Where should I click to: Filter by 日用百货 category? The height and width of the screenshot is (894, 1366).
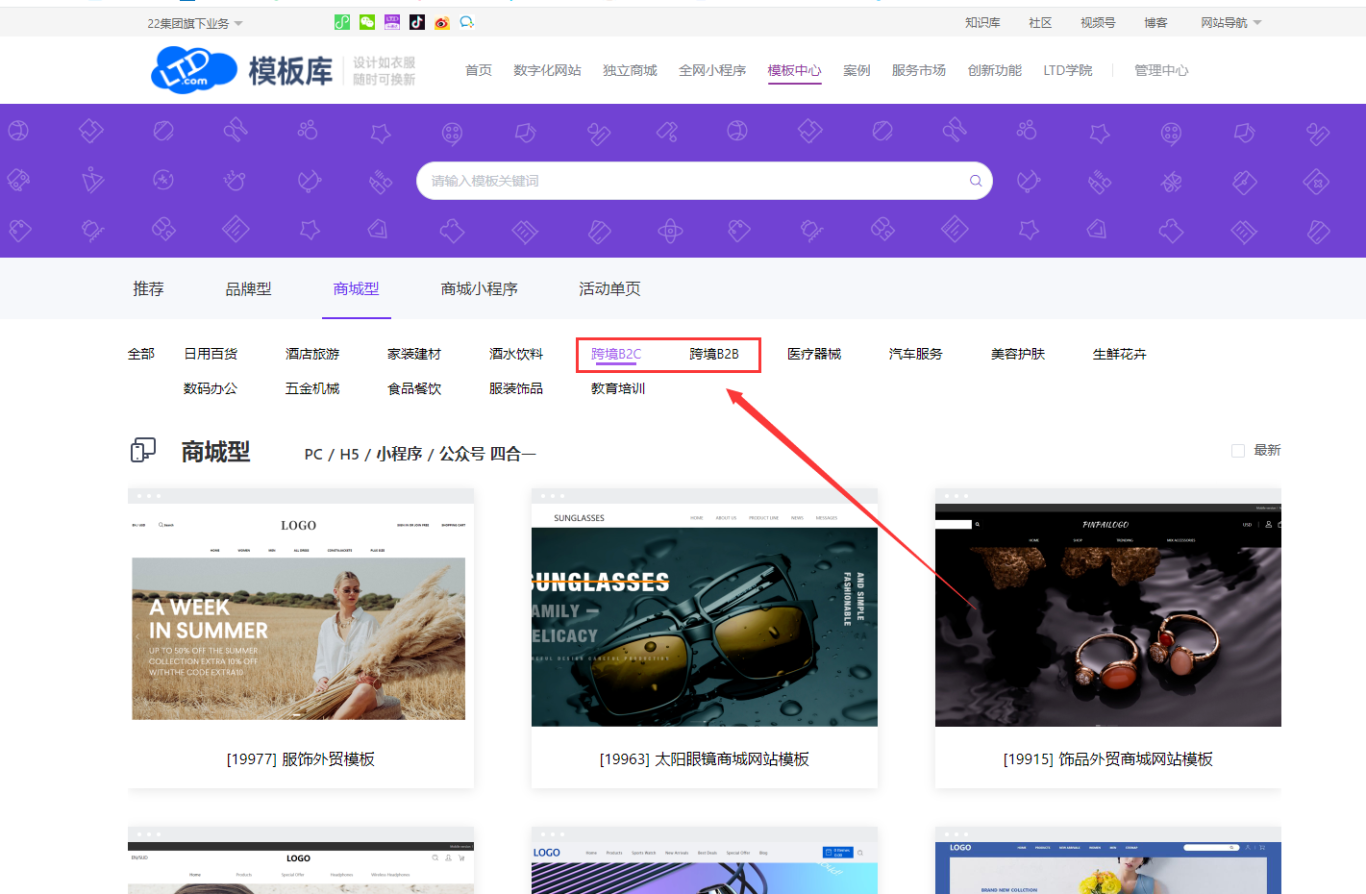coord(211,354)
